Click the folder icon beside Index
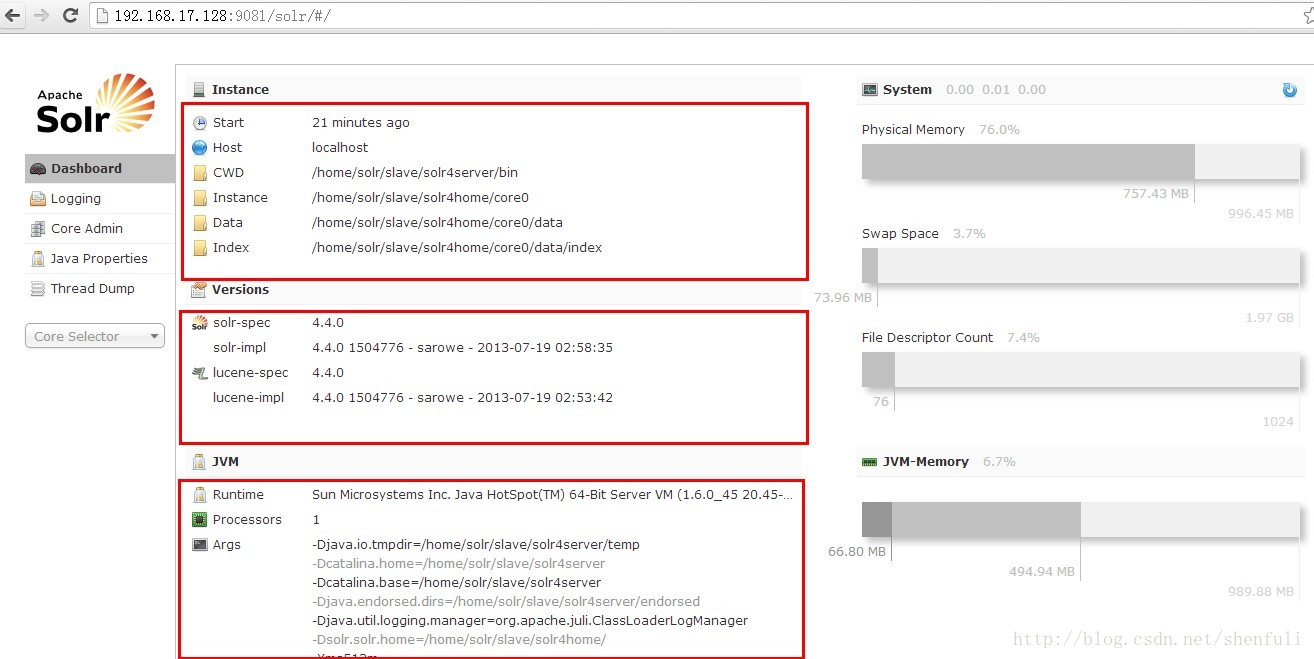Viewport: 1314px width, 659px height. click(x=200, y=247)
